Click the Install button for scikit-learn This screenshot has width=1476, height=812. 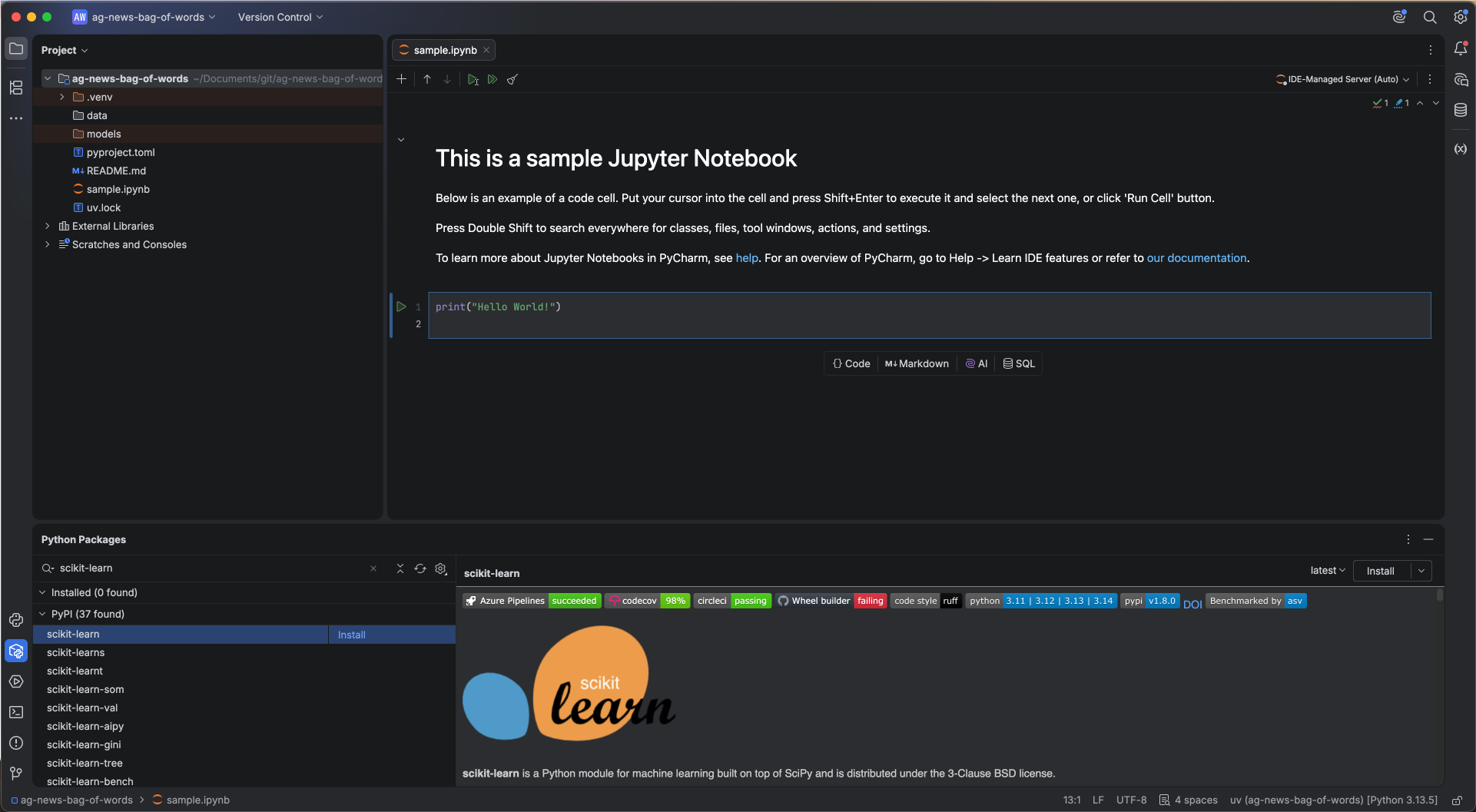1380,571
